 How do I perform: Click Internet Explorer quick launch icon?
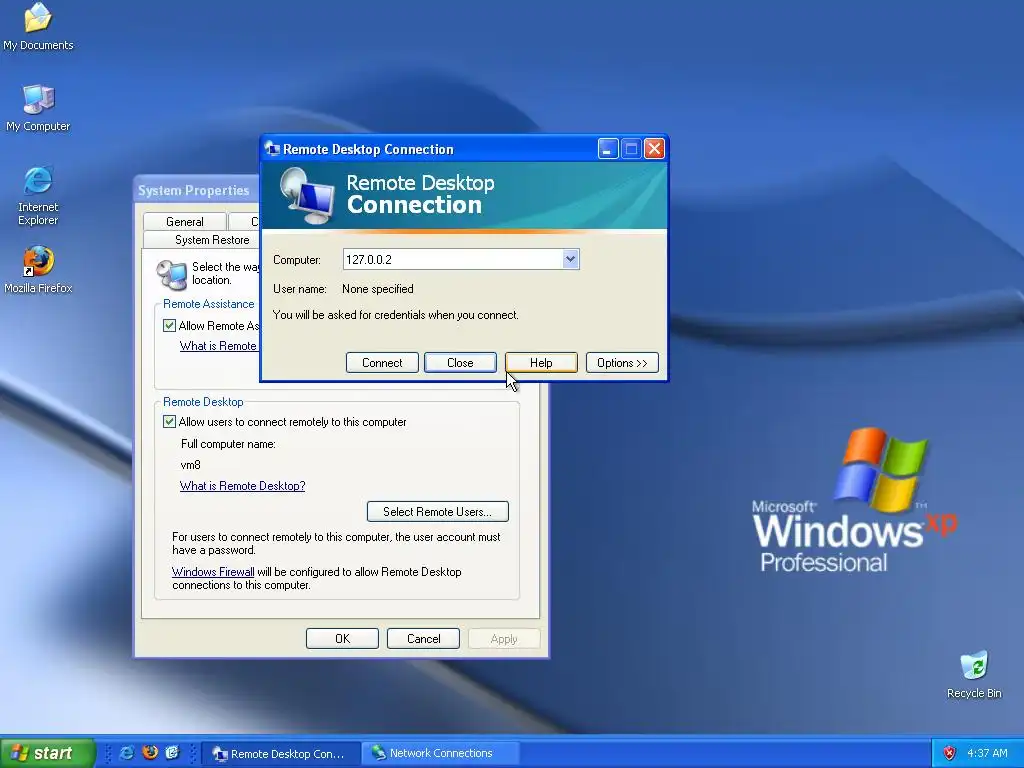(127, 753)
